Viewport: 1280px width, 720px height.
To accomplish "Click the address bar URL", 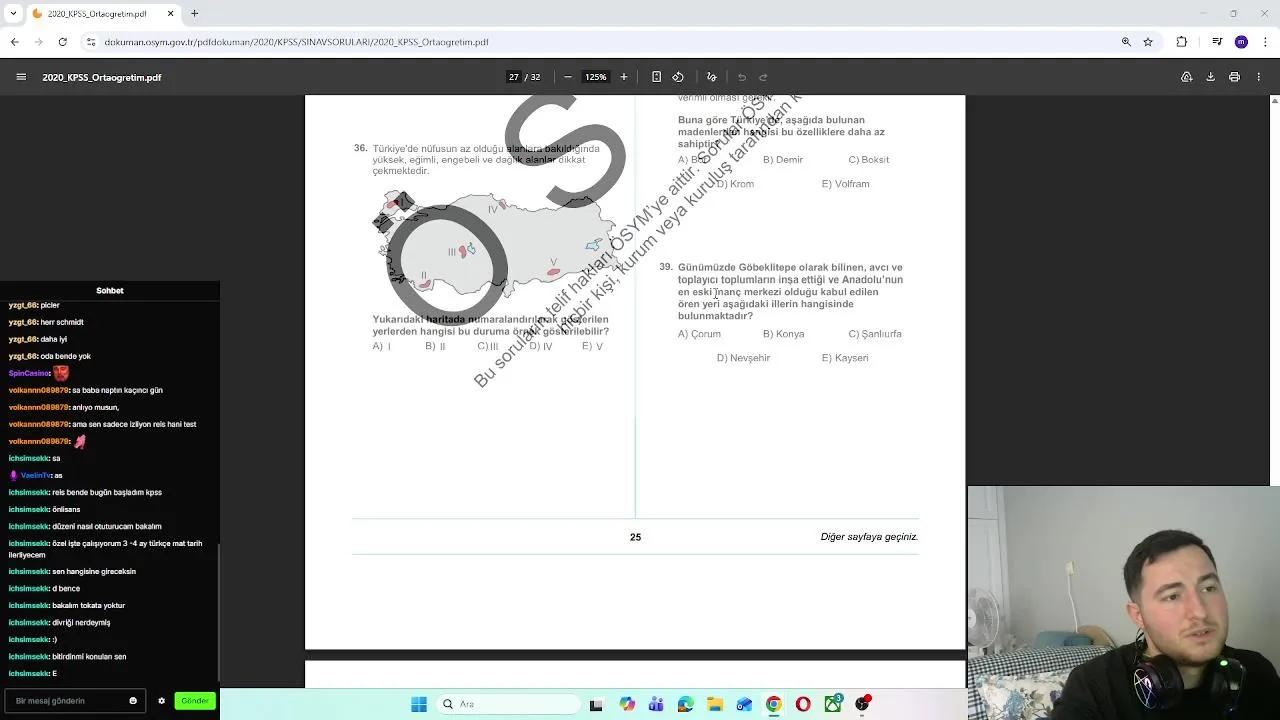I will coord(296,42).
